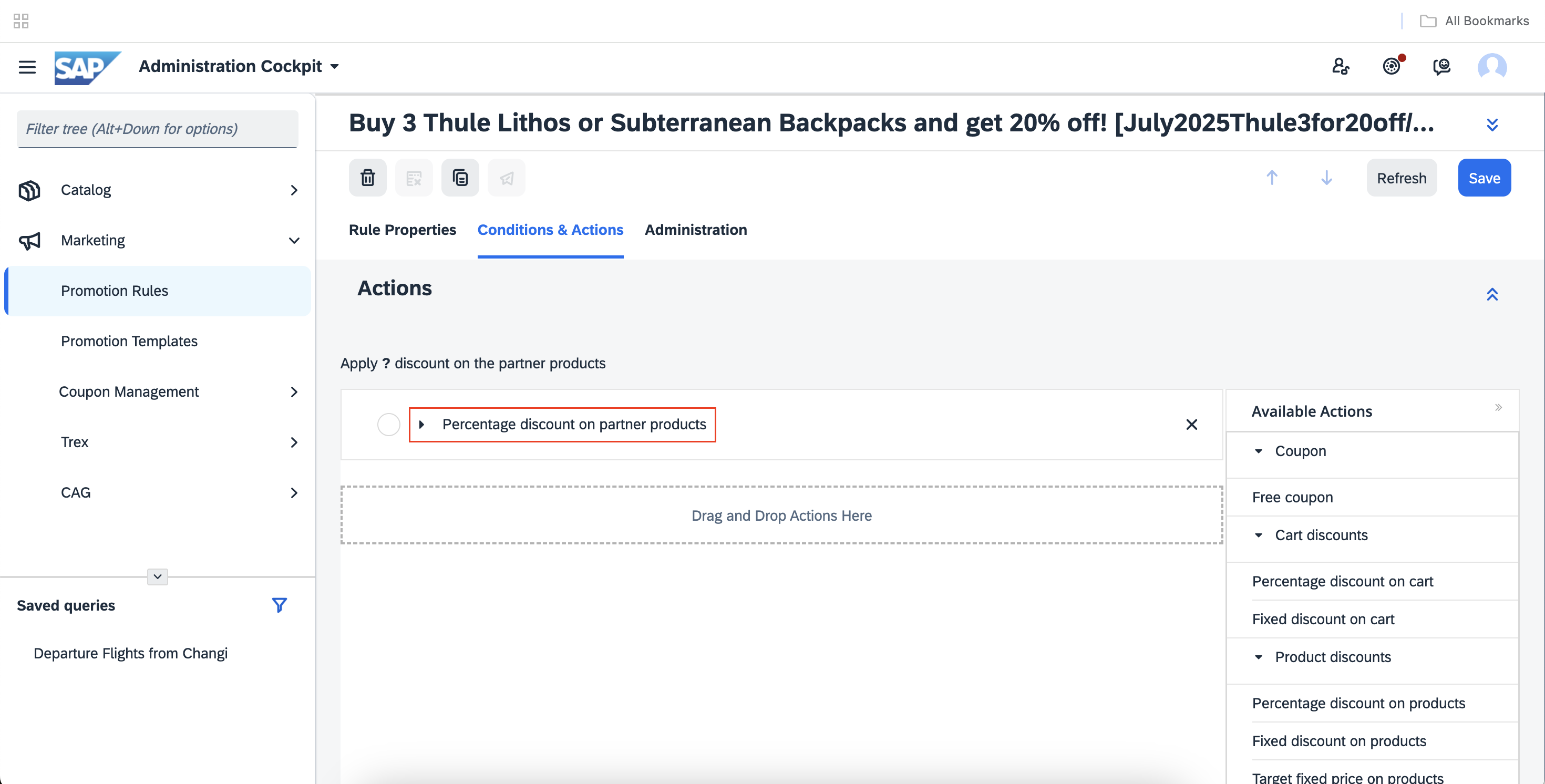Image resolution: width=1545 pixels, height=784 pixels.
Task: Clone the rule using the copy icon
Action: [460, 178]
